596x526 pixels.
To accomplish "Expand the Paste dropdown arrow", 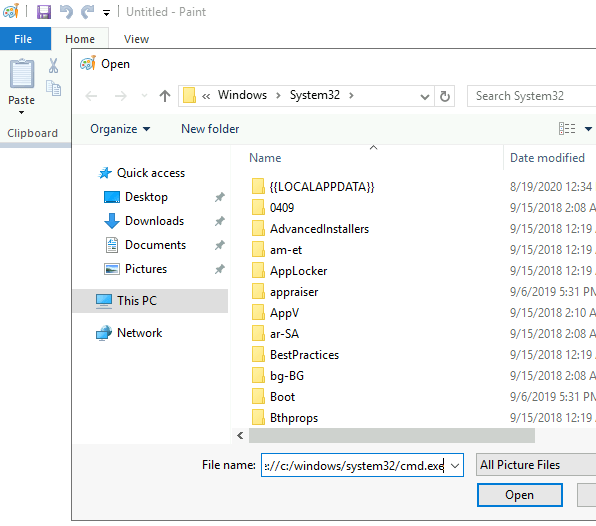I will (21, 112).
